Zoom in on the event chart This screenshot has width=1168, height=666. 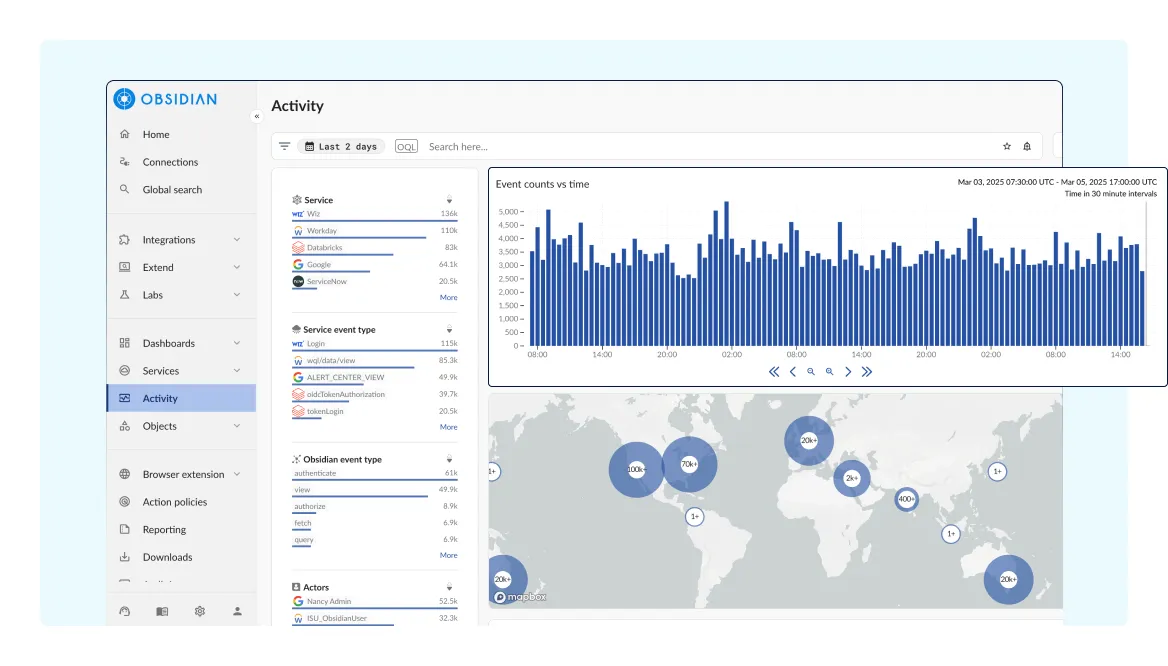[x=829, y=372]
